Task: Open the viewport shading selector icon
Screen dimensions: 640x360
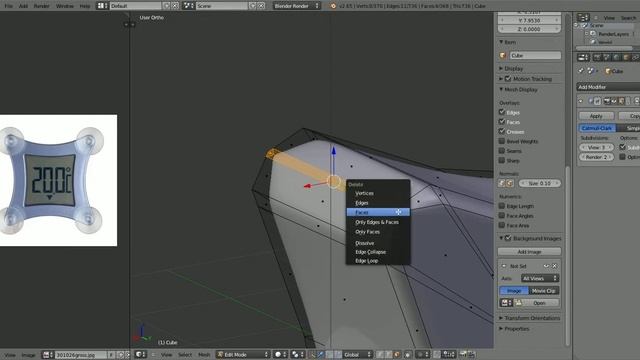Action: pyautogui.click(x=280, y=354)
